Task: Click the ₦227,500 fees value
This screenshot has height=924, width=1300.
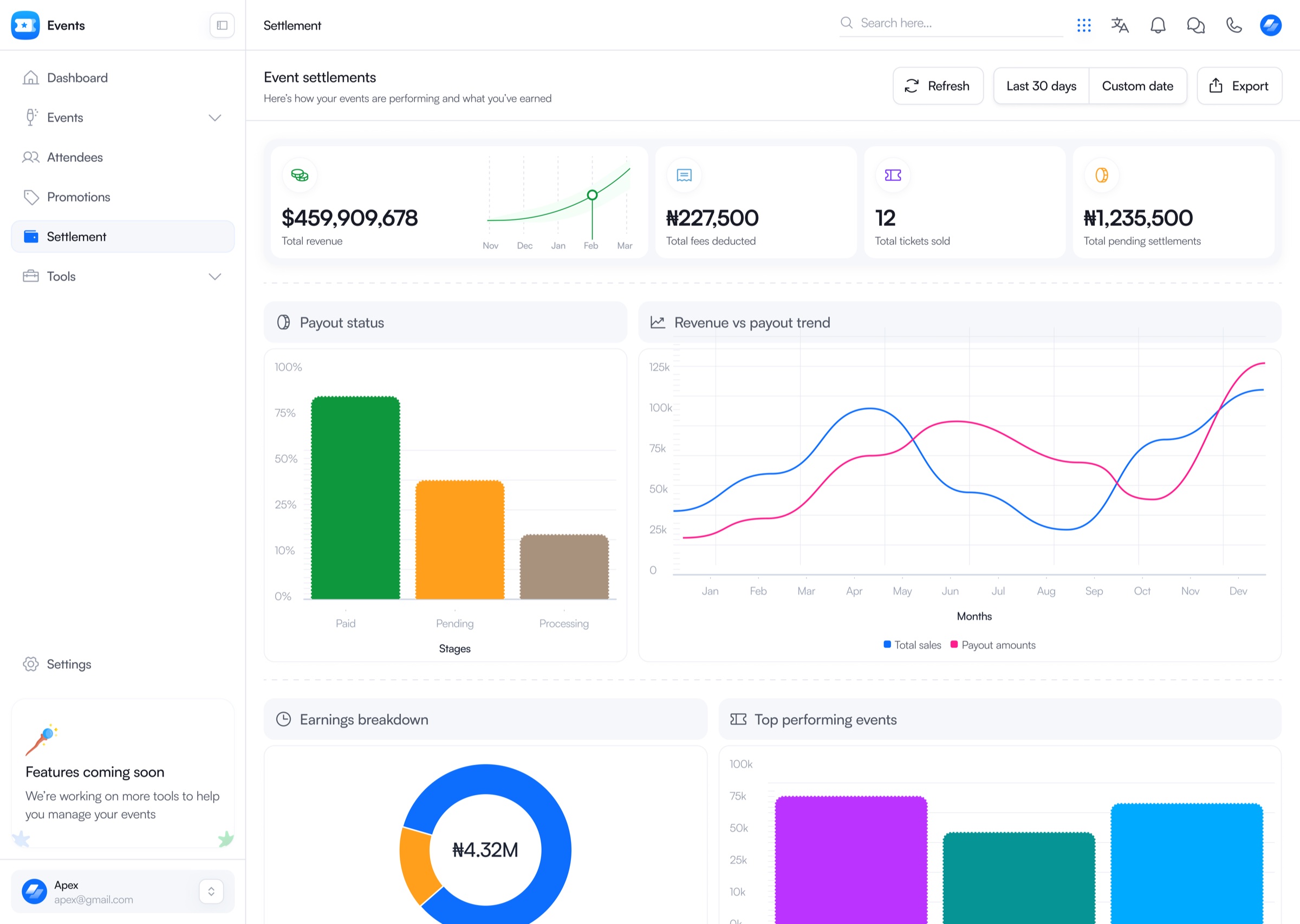Action: click(712, 218)
